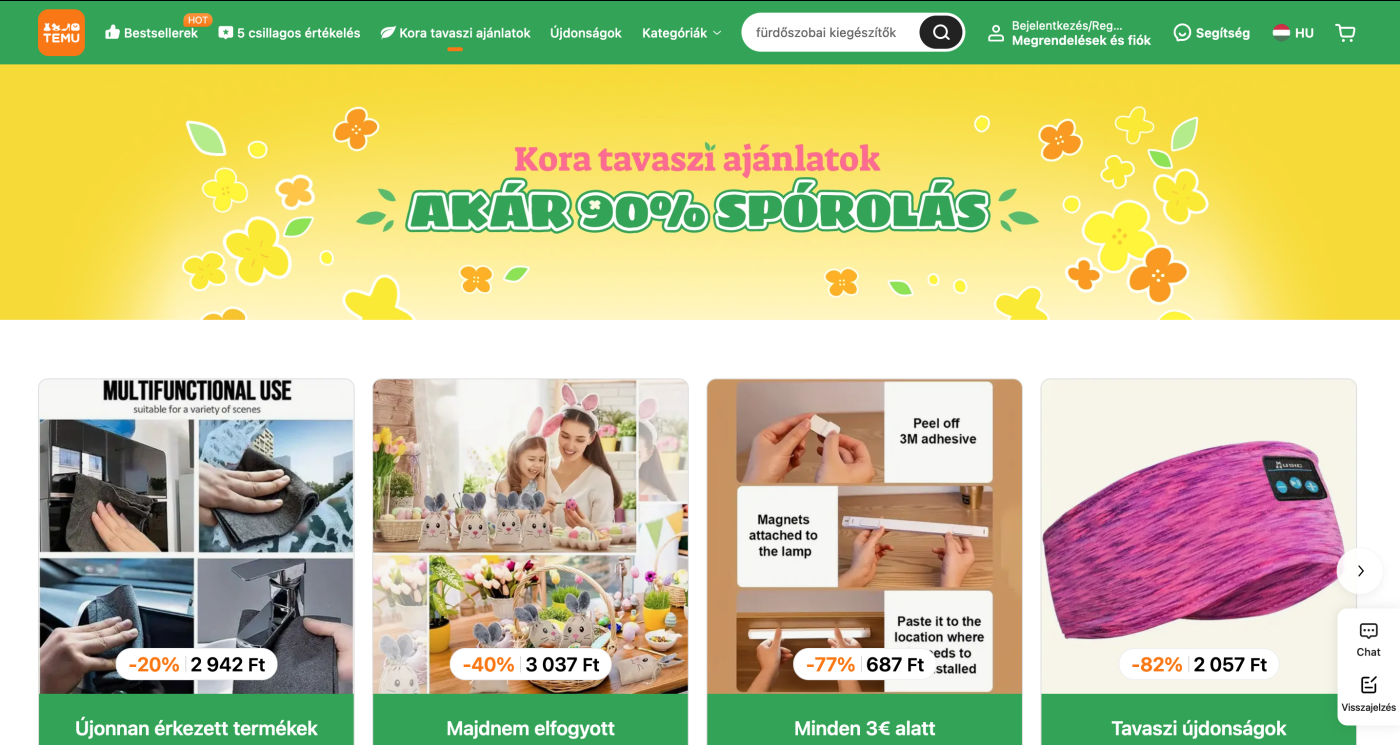Open Chat from the side panel

pyautogui.click(x=1368, y=639)
